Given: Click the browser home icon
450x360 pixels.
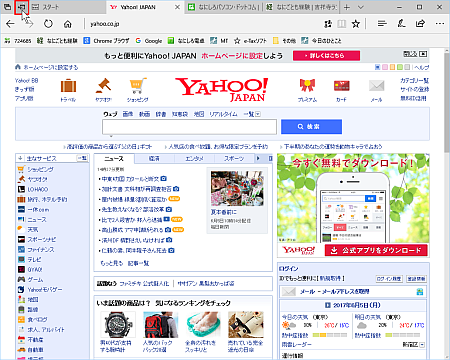Looking at the screenshot, I should click(x=68, y=24).
